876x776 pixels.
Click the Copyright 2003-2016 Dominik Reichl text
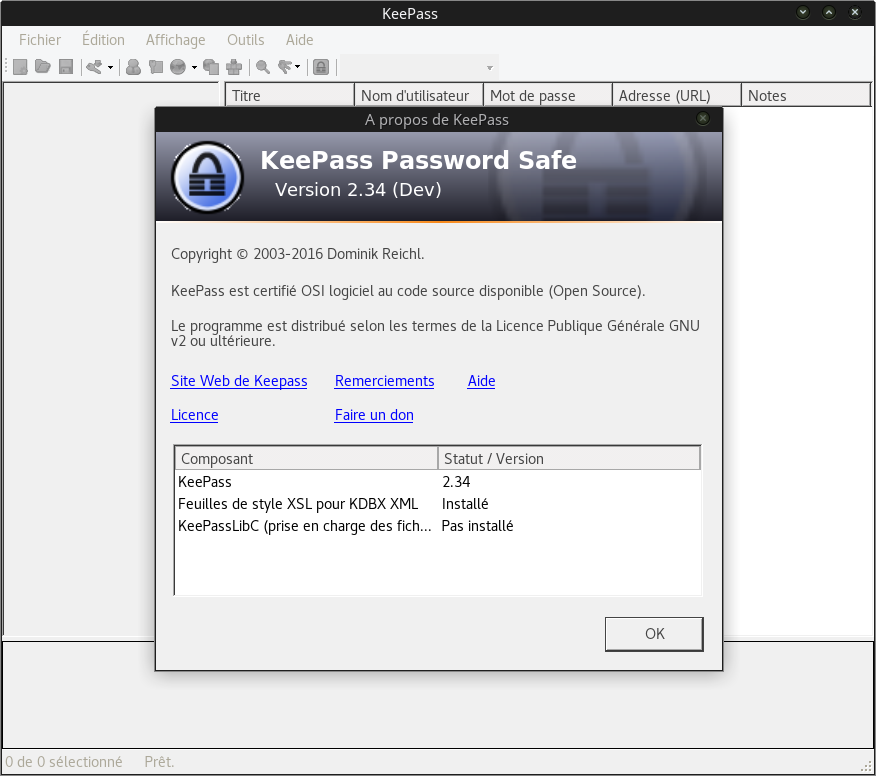point(298,254)
